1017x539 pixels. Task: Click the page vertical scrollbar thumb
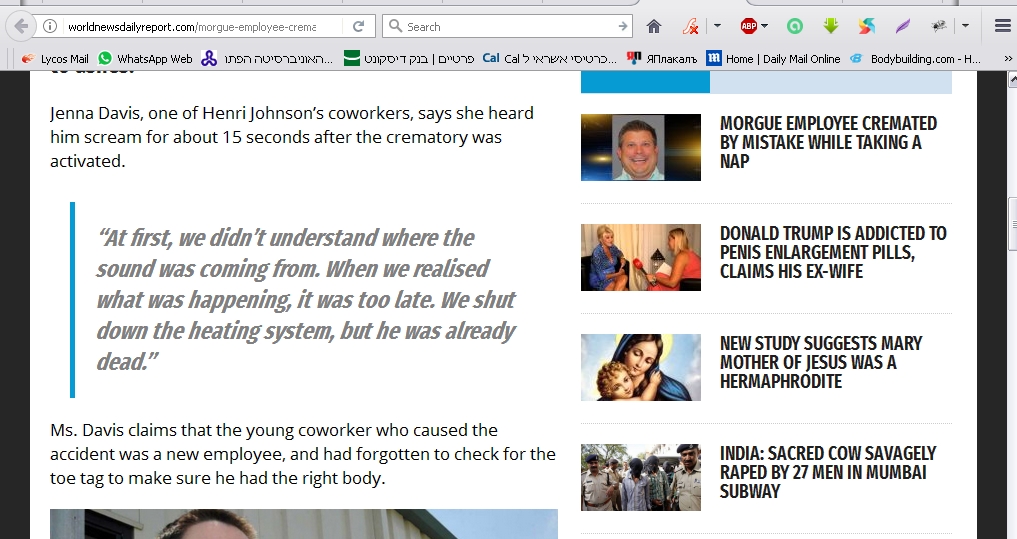(1012, 224)
